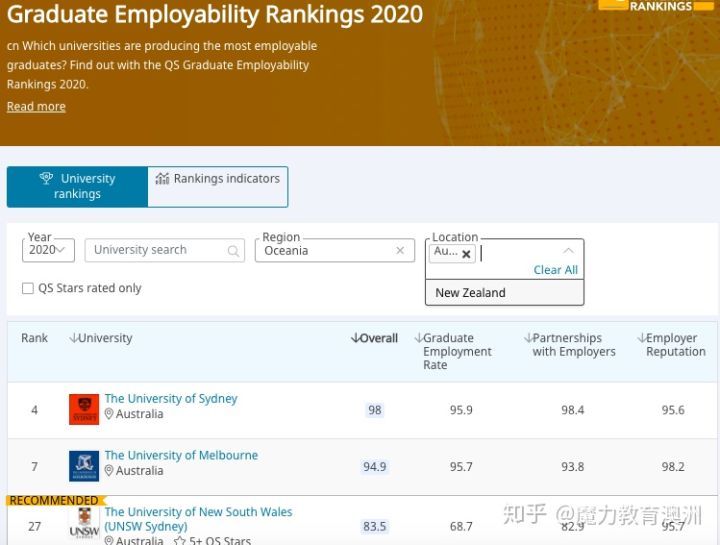
Task: Click rank number 7 cell
Action: click(x=34, y=467)
